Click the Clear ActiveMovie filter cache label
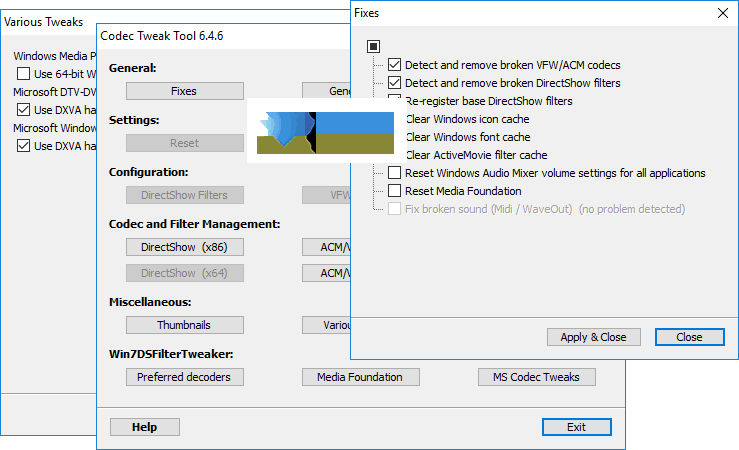 pos(476,155)
